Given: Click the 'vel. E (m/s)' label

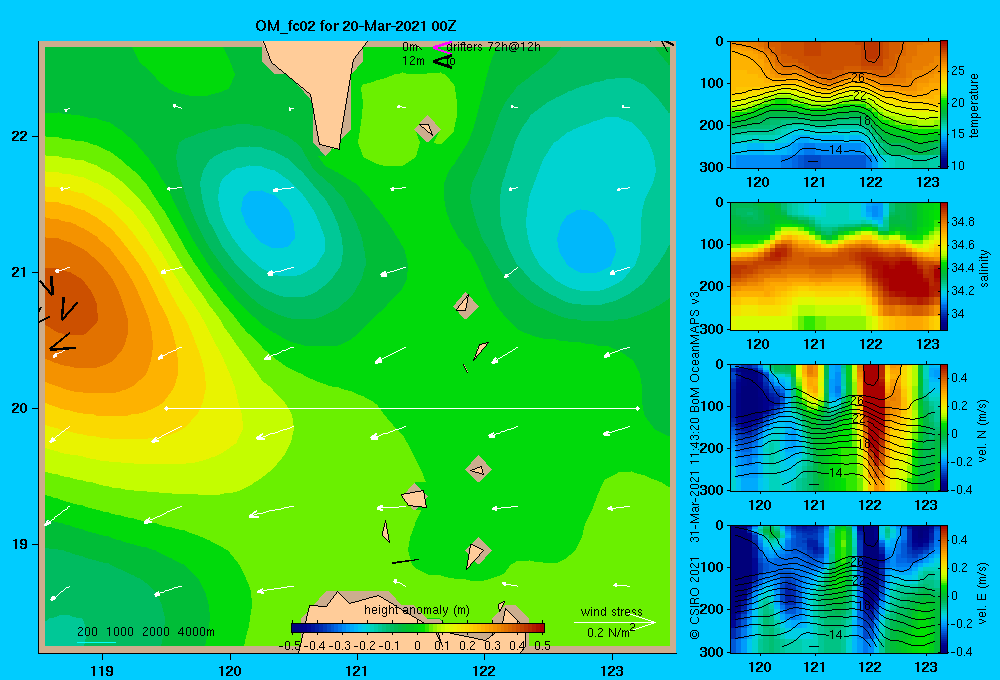Looking at the screenshot, I should pyautogui.click(x=982, y=592).
